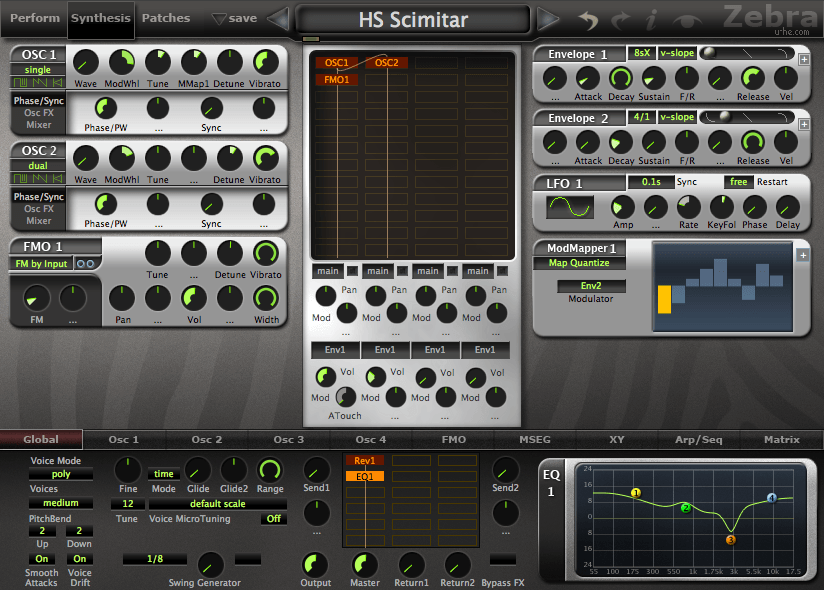Viewport: 824px width, 590px height.
Task: Open the Voice Mode poly dropdown
Action: pos(60,475)
